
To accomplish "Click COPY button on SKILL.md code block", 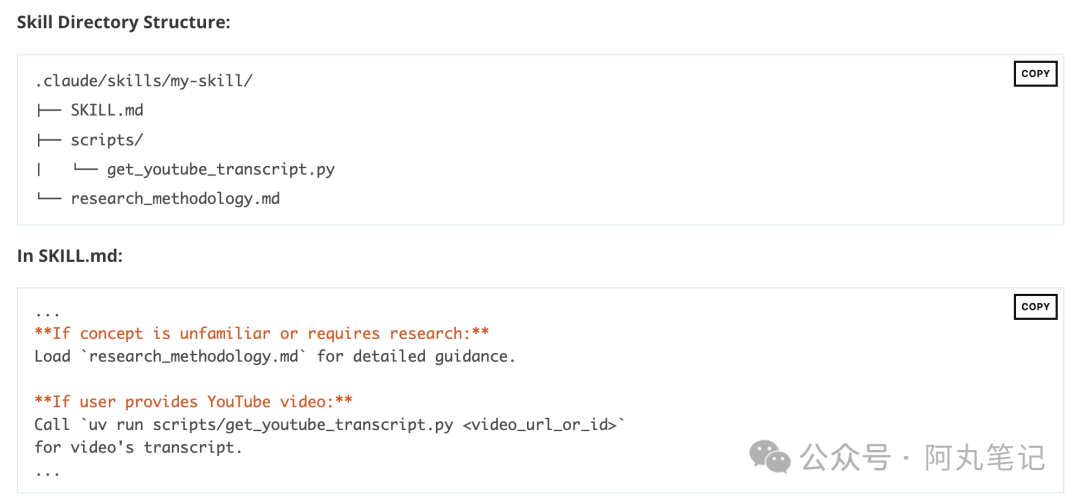I will 1035,307.
